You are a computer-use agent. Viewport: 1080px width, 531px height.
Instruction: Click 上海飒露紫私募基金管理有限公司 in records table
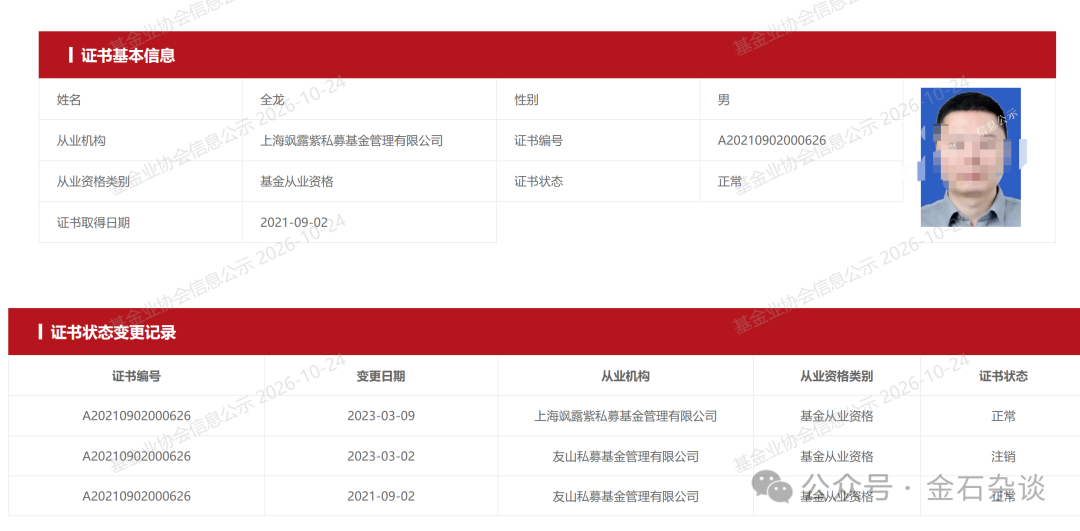625,416
